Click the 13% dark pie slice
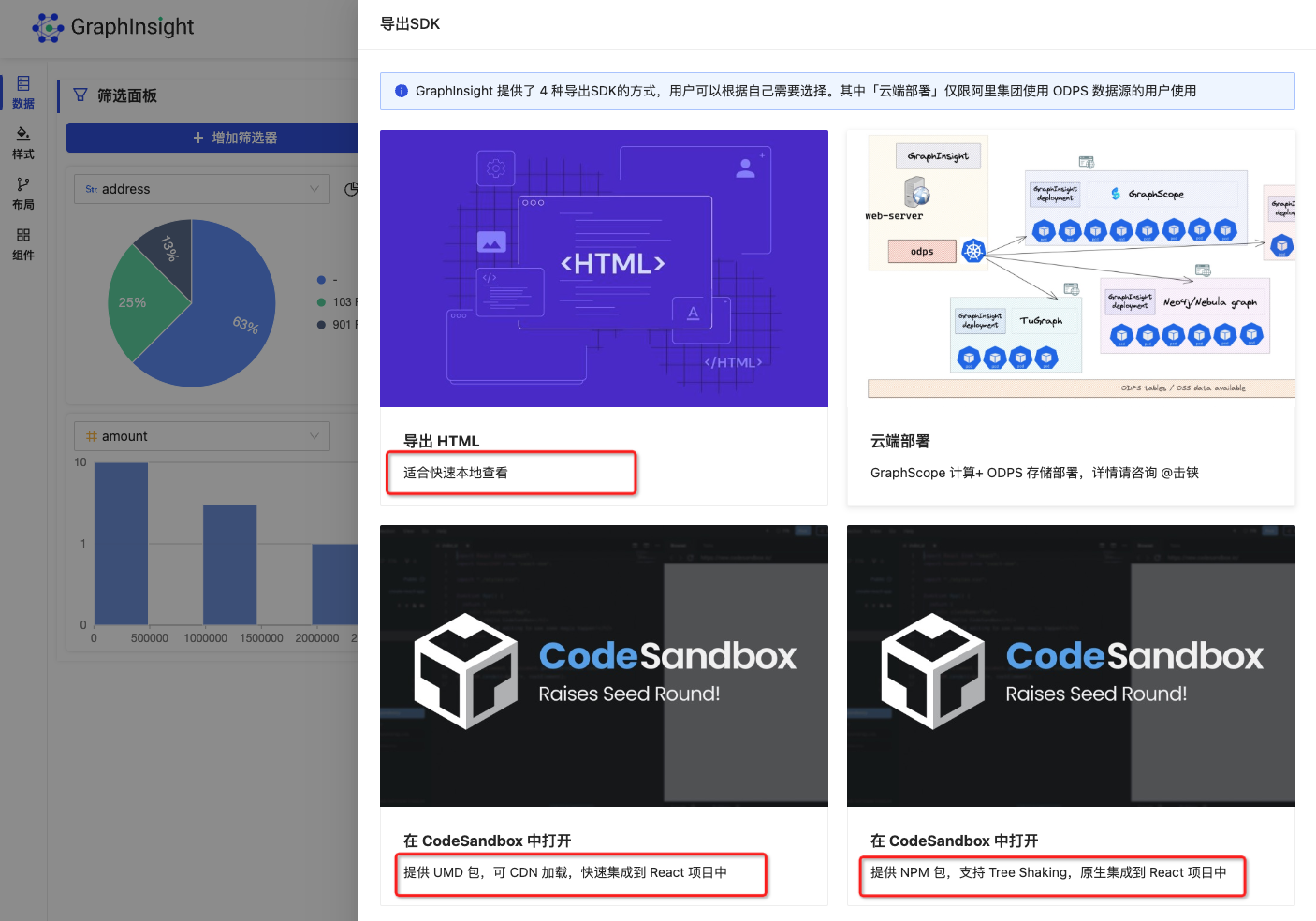This screenshot has height=921, width=1316. 170,251
